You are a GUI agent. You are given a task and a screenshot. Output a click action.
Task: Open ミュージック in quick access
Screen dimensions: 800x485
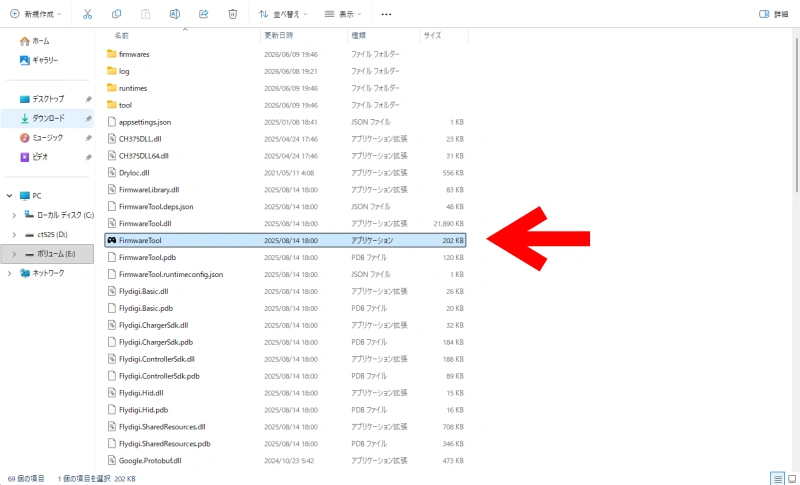coord(41,138)
